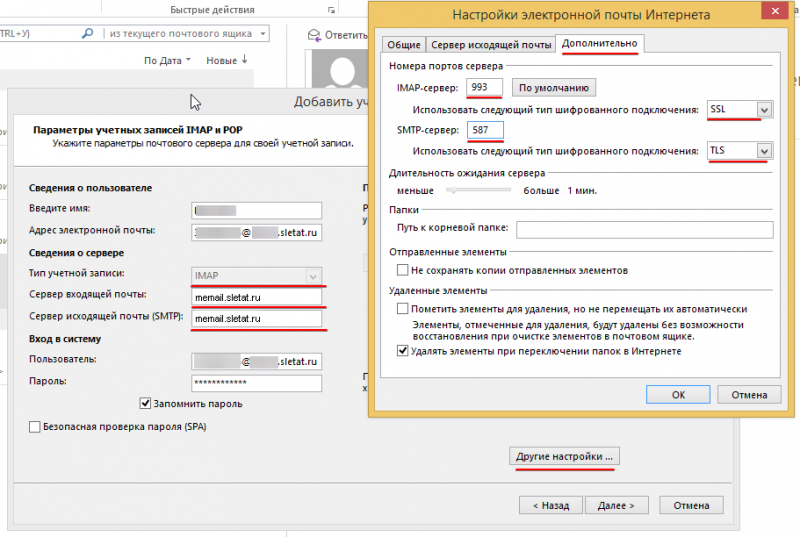Open the search scope mailbox dropdown
Image resolution: width=800 pixels, height=537 pixels.
[x=263, y=34]
